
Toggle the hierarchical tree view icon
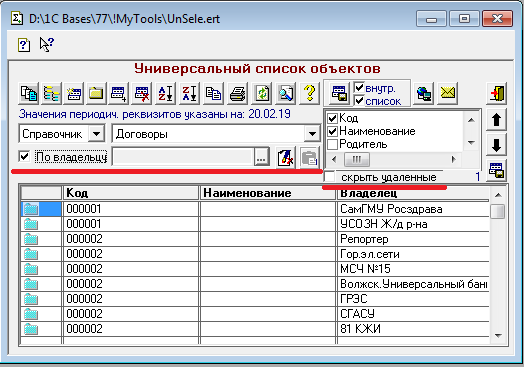click(x=51, y=93)
